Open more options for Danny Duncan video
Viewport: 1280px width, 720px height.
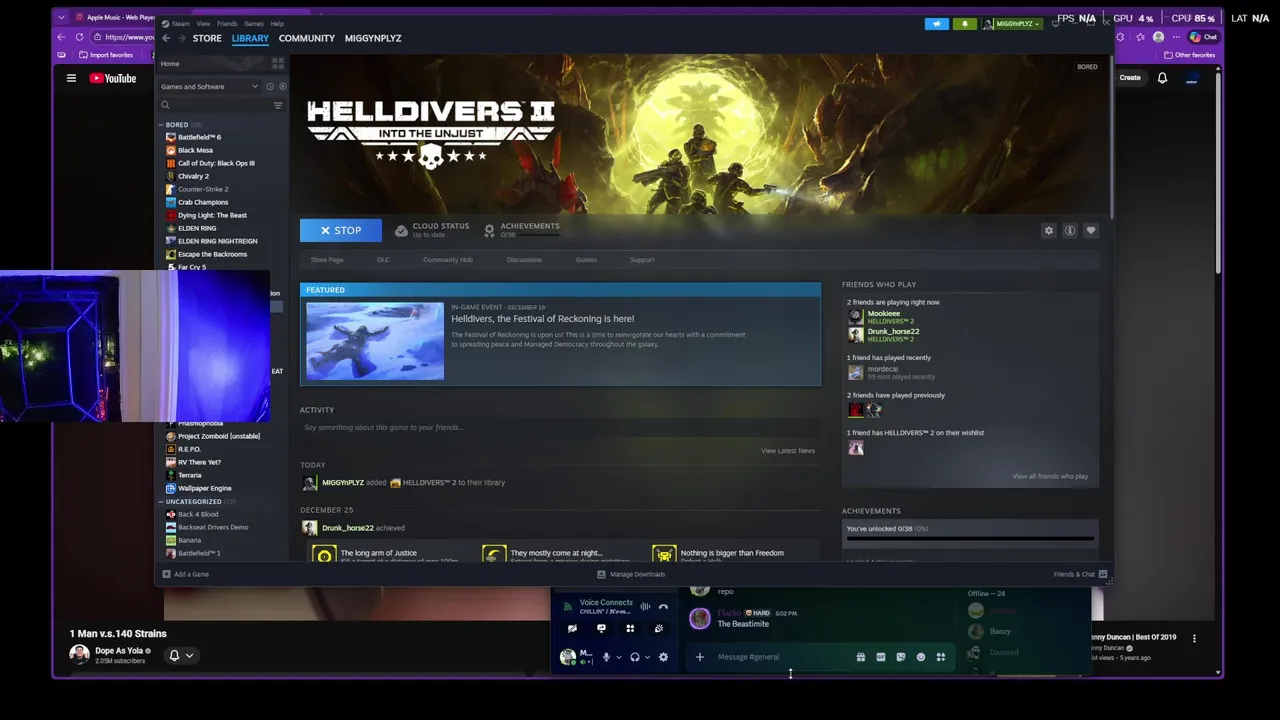point(1194,638)
